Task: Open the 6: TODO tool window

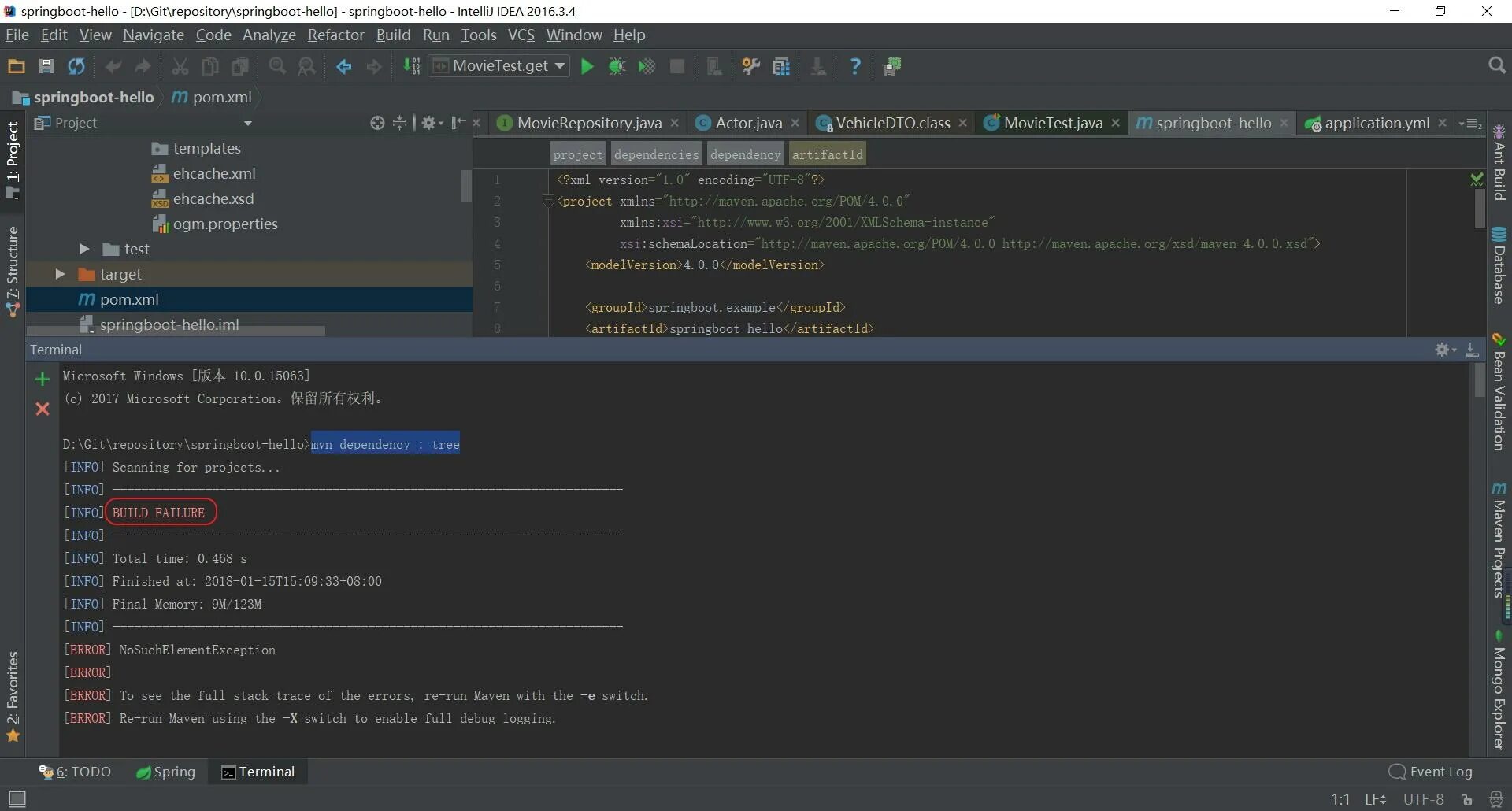Action: coord(76,772)
